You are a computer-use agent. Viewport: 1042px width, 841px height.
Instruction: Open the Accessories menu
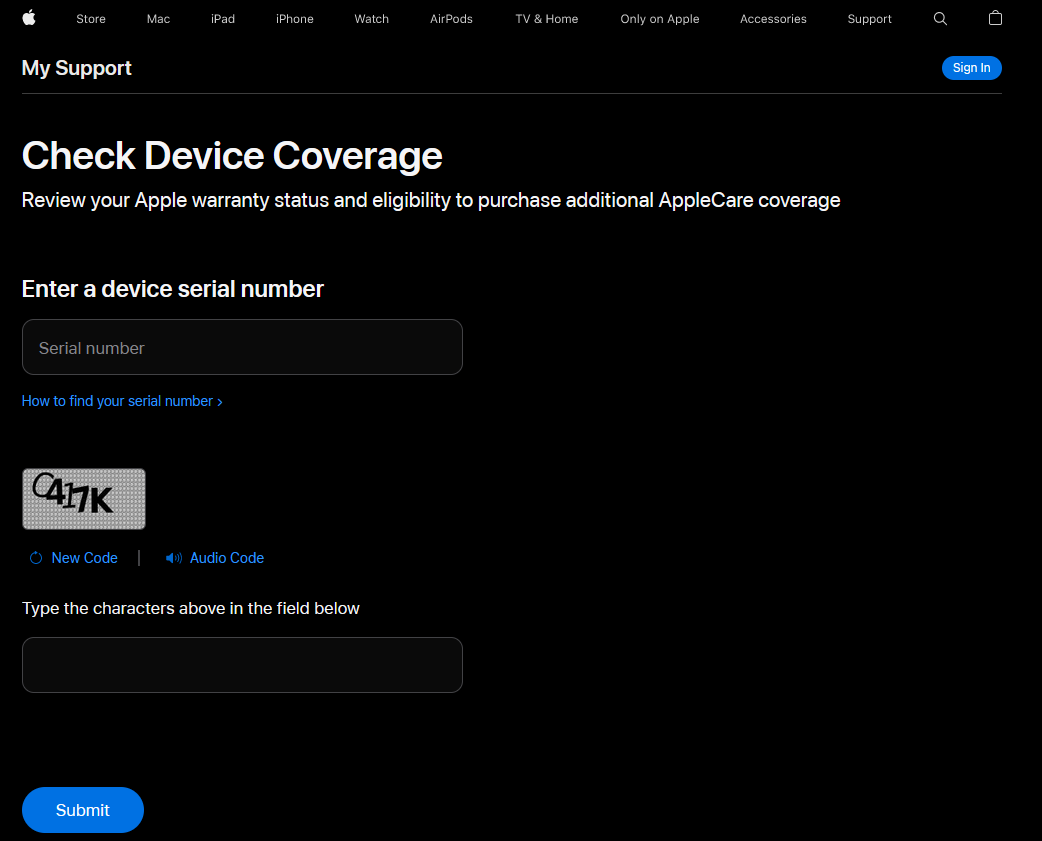tap(773, 19)
